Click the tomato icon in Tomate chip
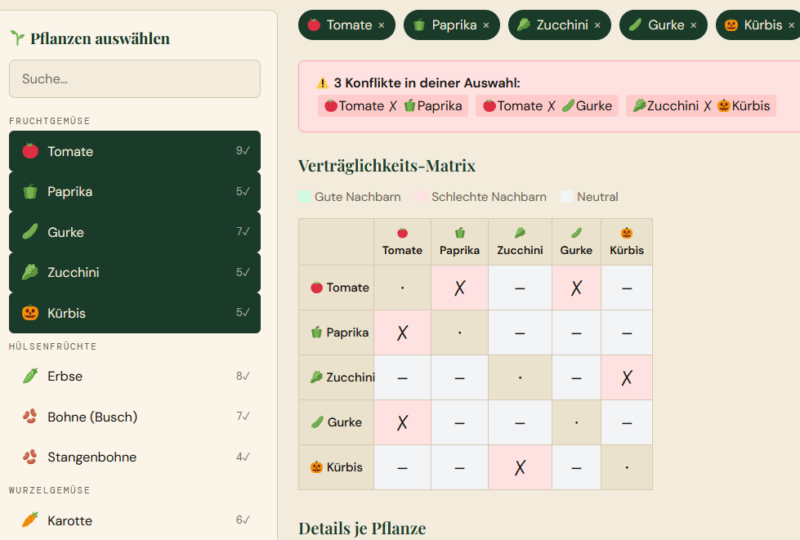This screenshot has height=540, width=800. 314,25
